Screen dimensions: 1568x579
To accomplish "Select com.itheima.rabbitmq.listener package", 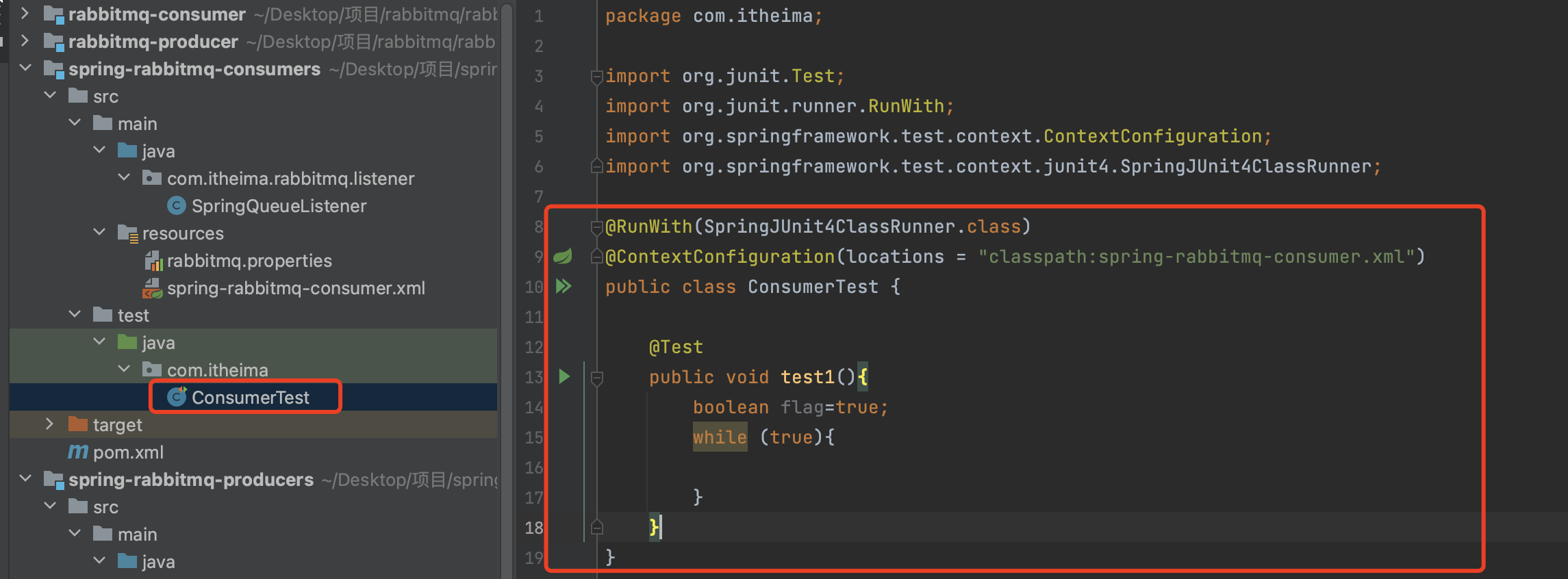I will (290, 179).
